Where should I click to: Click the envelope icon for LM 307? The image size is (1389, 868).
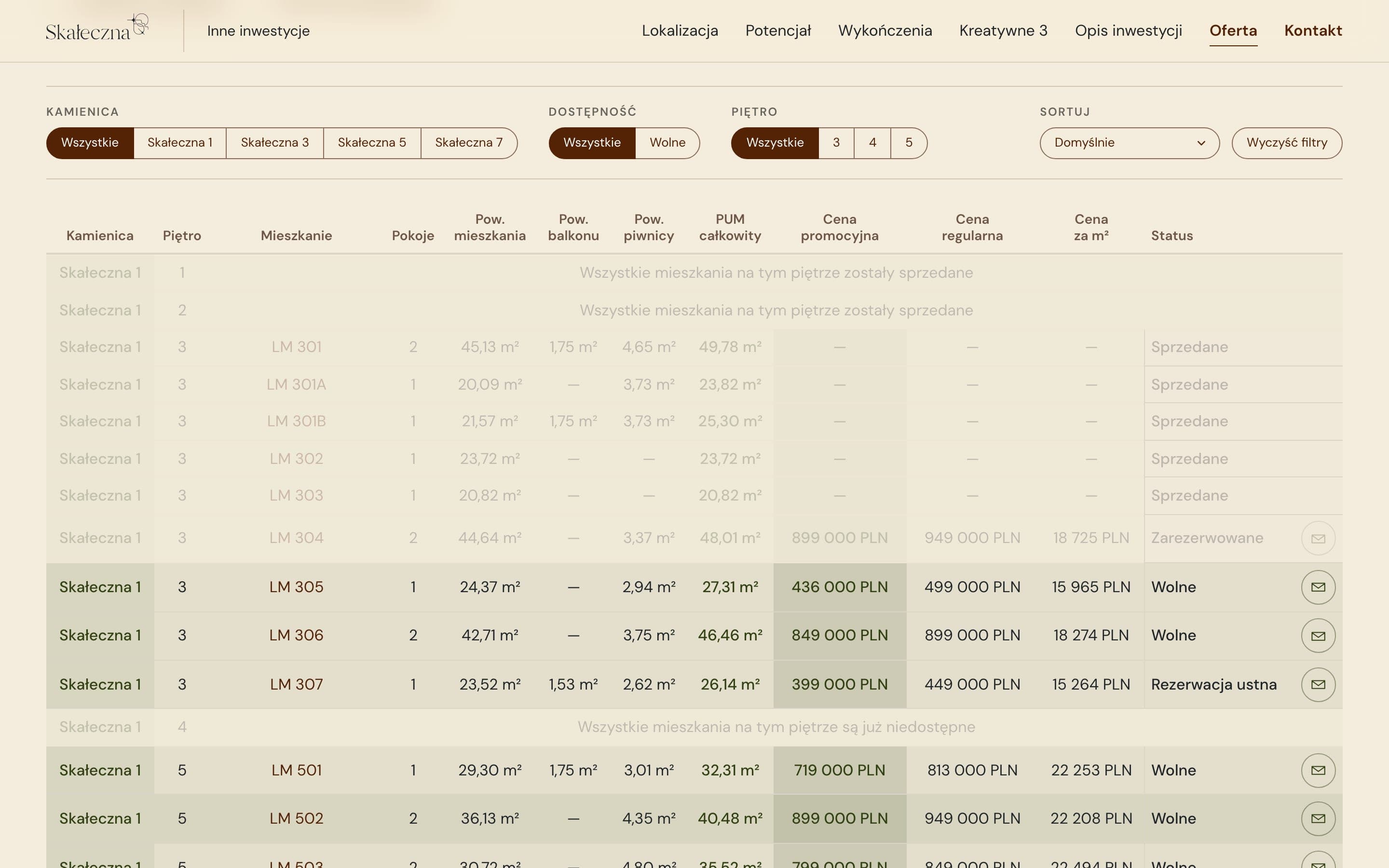[1318, 684]
